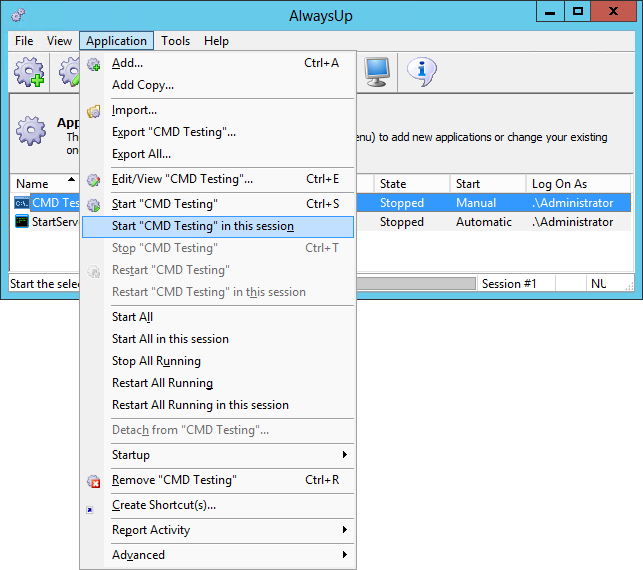This screenshot has height=570, width=643.
Task: Select Start All in this session
Action: (218, 339)
